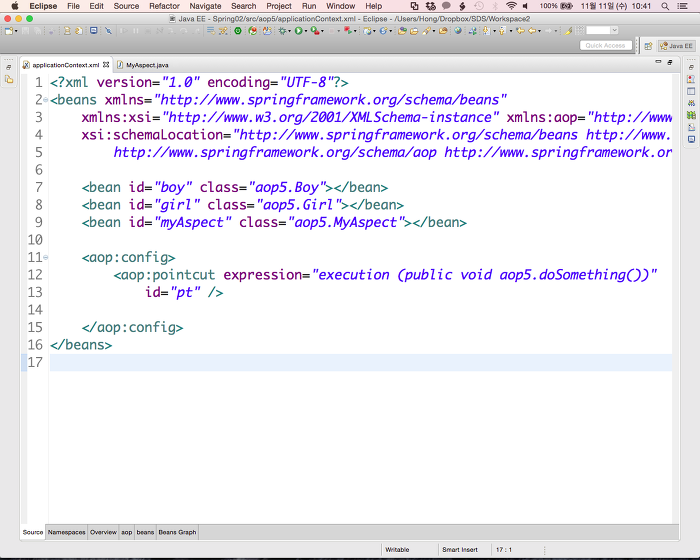Open the External Tools dropdown arrow
The height and width of the screenshot is (560, 700).
[x=322, y=31]
